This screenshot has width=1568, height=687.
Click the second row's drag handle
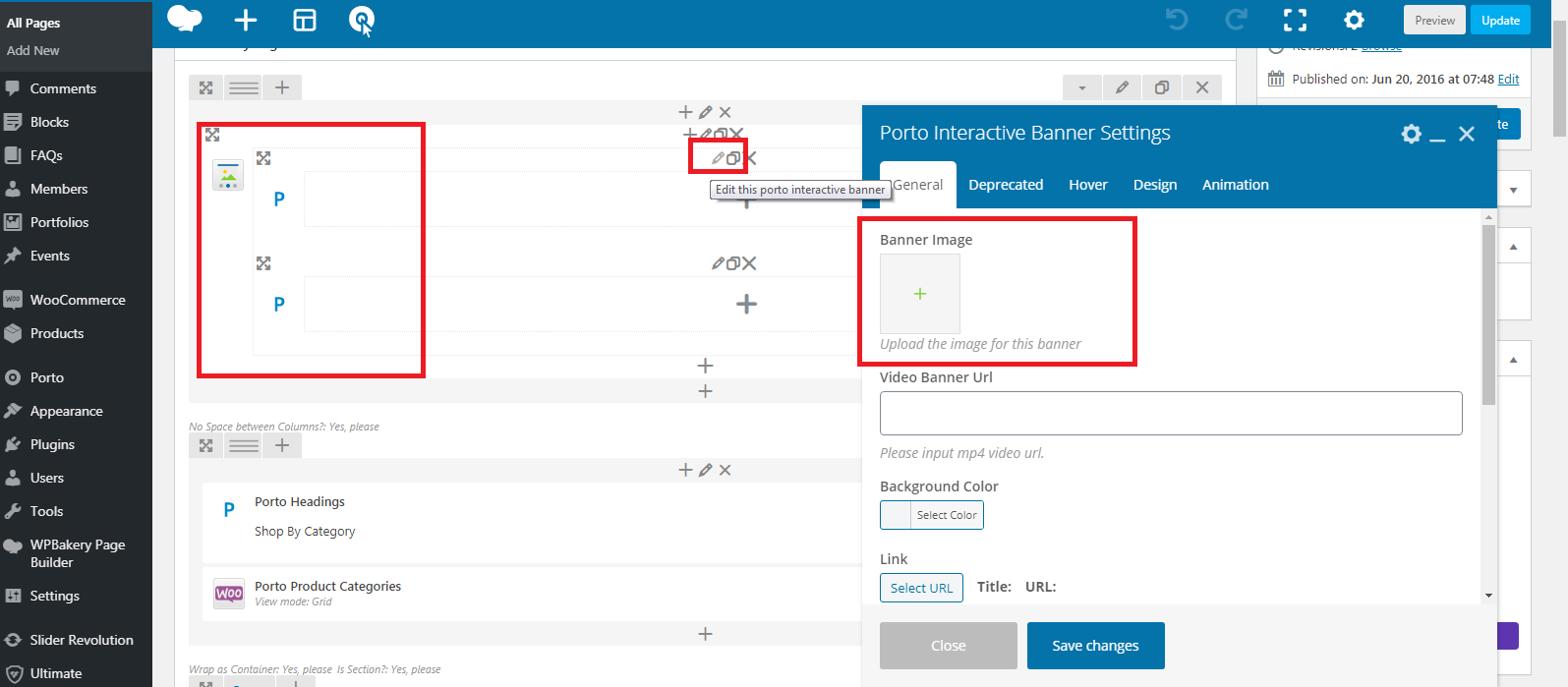(x=206, y=445)
